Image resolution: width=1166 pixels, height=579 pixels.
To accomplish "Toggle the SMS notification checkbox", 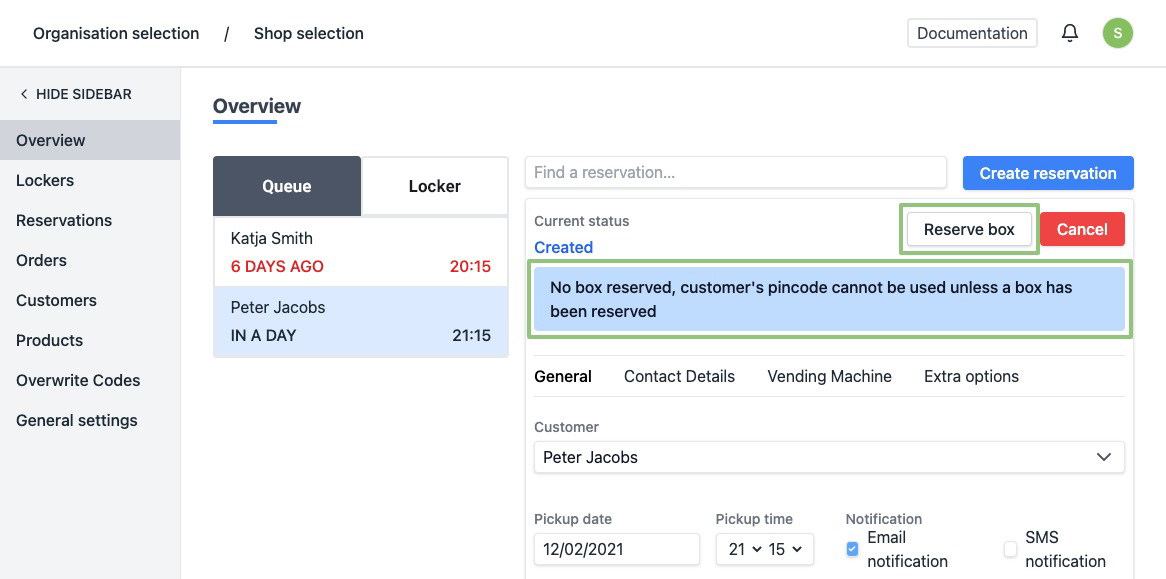I will pyautogui.click(x=1010, y=549).
